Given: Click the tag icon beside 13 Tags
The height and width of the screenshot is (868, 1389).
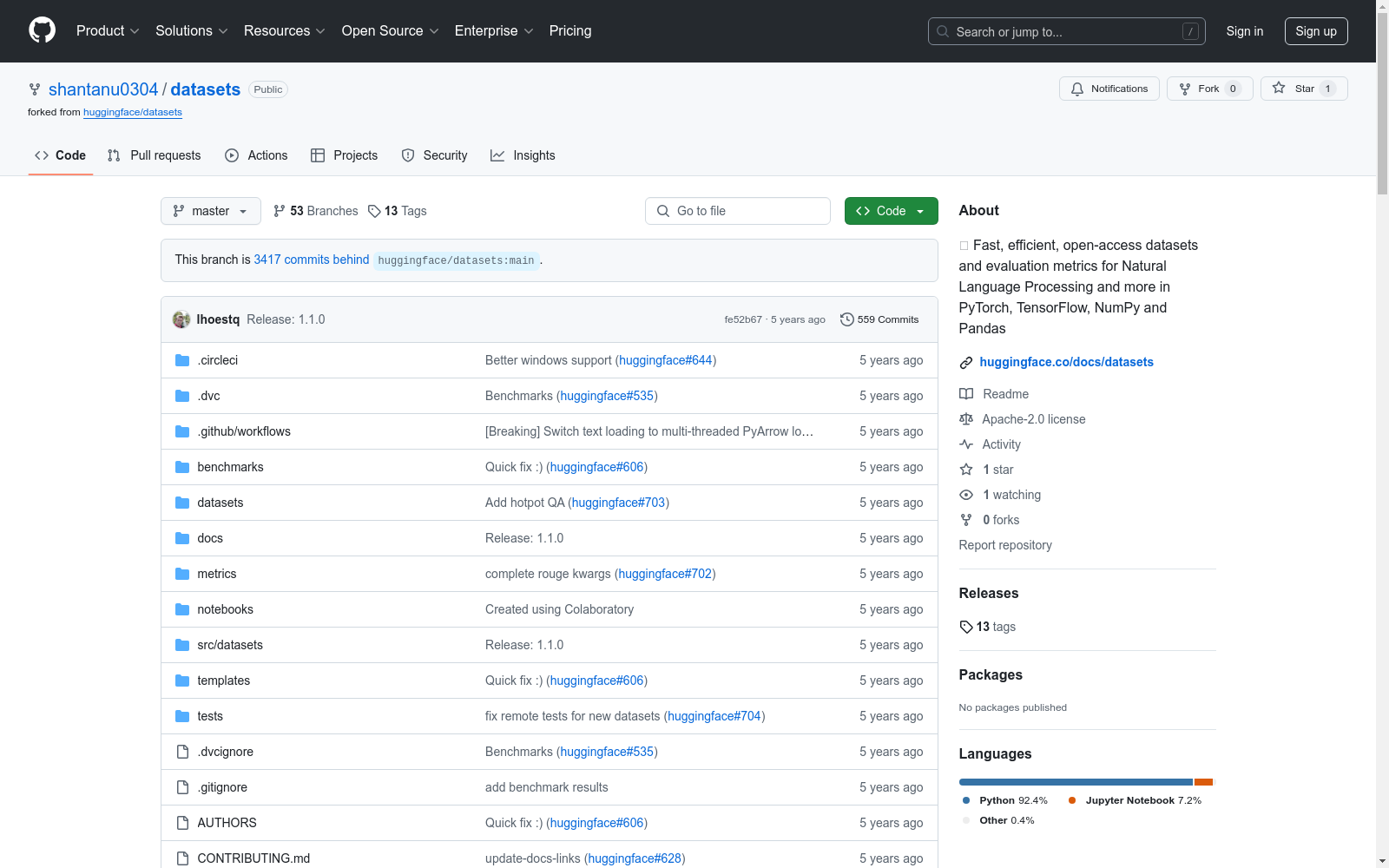Looking at the screenshot, I should coord(374,211).
